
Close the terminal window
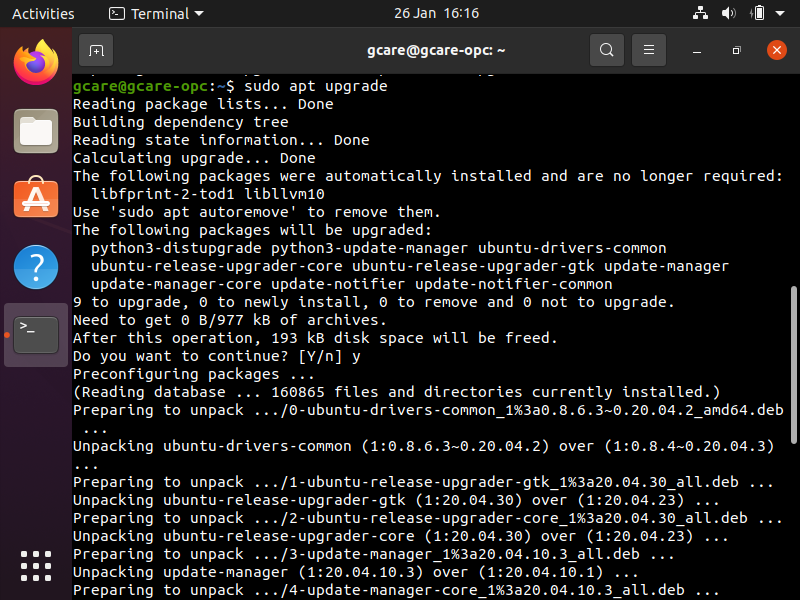tap(777, 50)
